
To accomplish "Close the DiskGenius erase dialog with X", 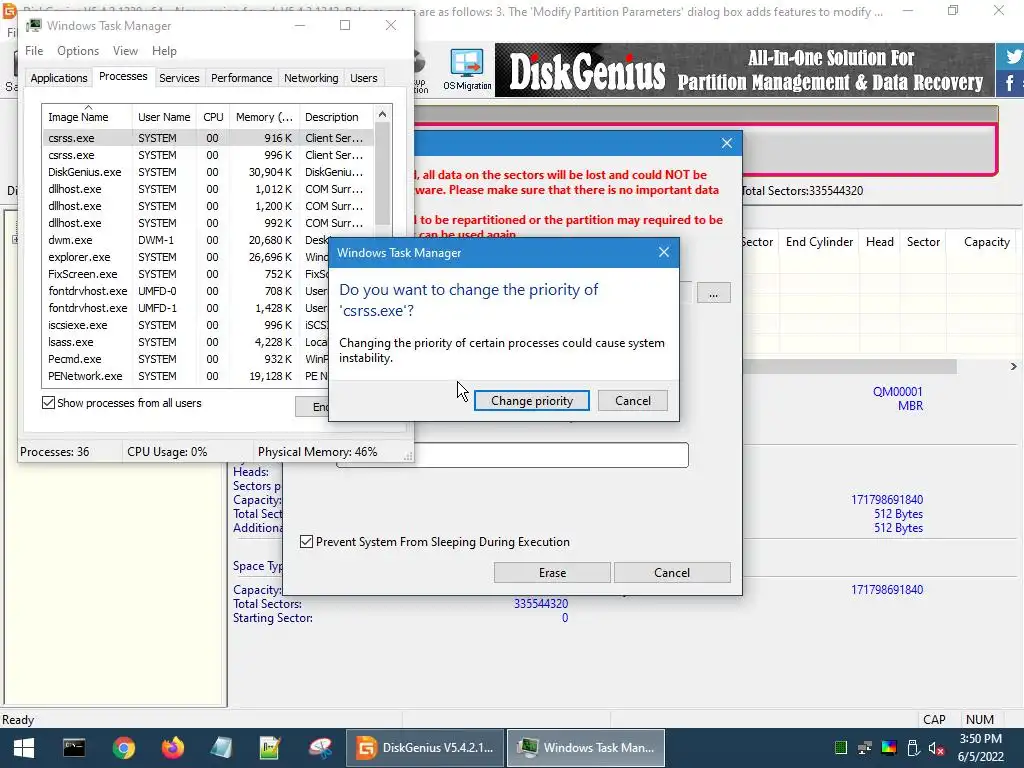I will pos(726,143).
